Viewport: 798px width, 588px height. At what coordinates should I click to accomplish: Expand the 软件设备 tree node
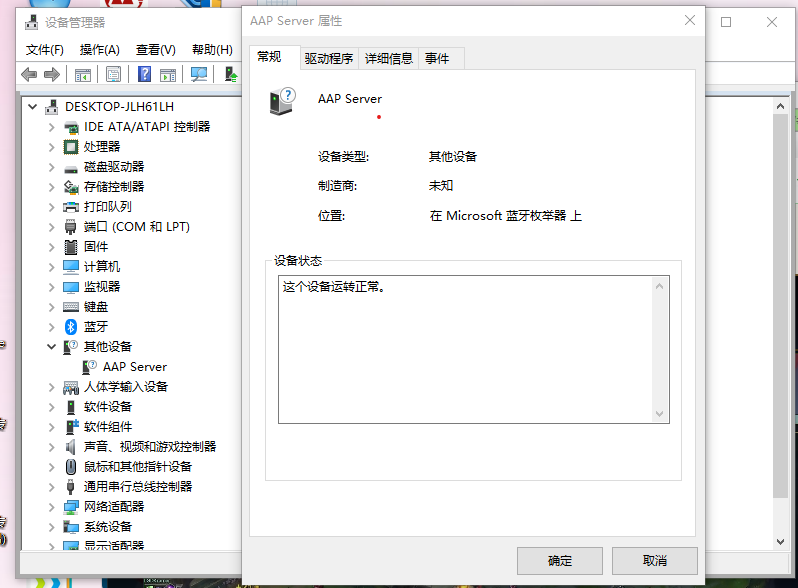(x=51, y=407)
